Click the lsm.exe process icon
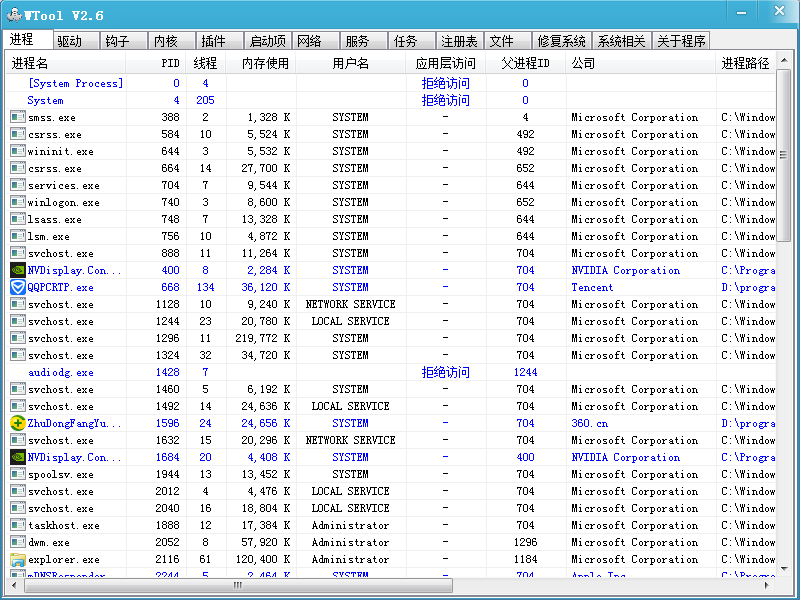The image size is (800, 600). [18, 236]
